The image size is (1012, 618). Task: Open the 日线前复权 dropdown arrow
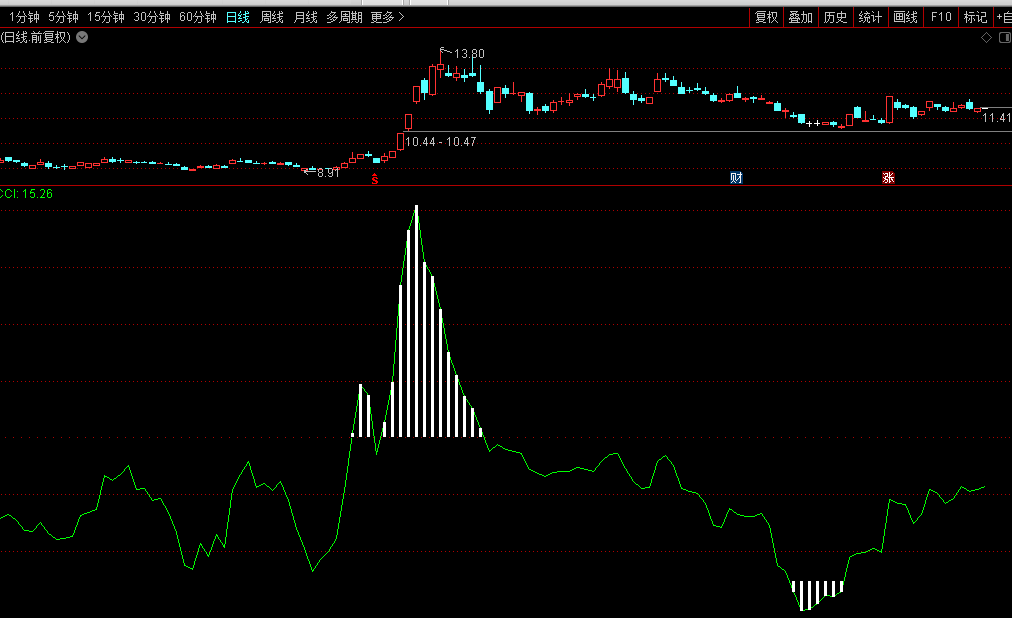82,38
